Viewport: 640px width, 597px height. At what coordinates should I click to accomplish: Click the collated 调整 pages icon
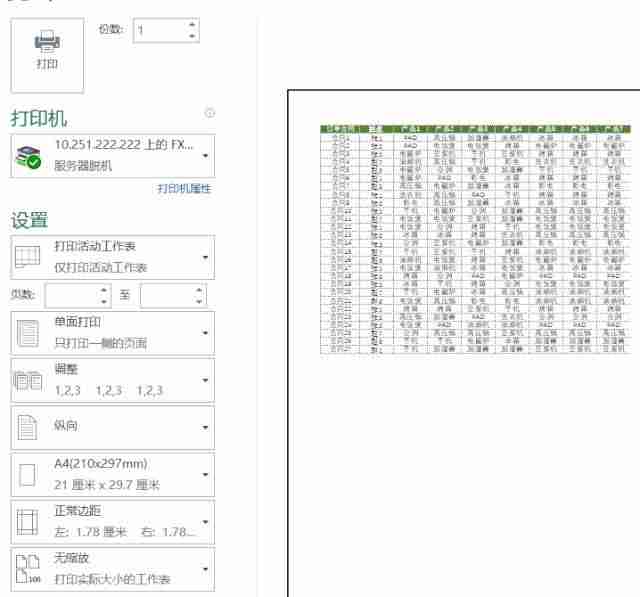[27, 380]
